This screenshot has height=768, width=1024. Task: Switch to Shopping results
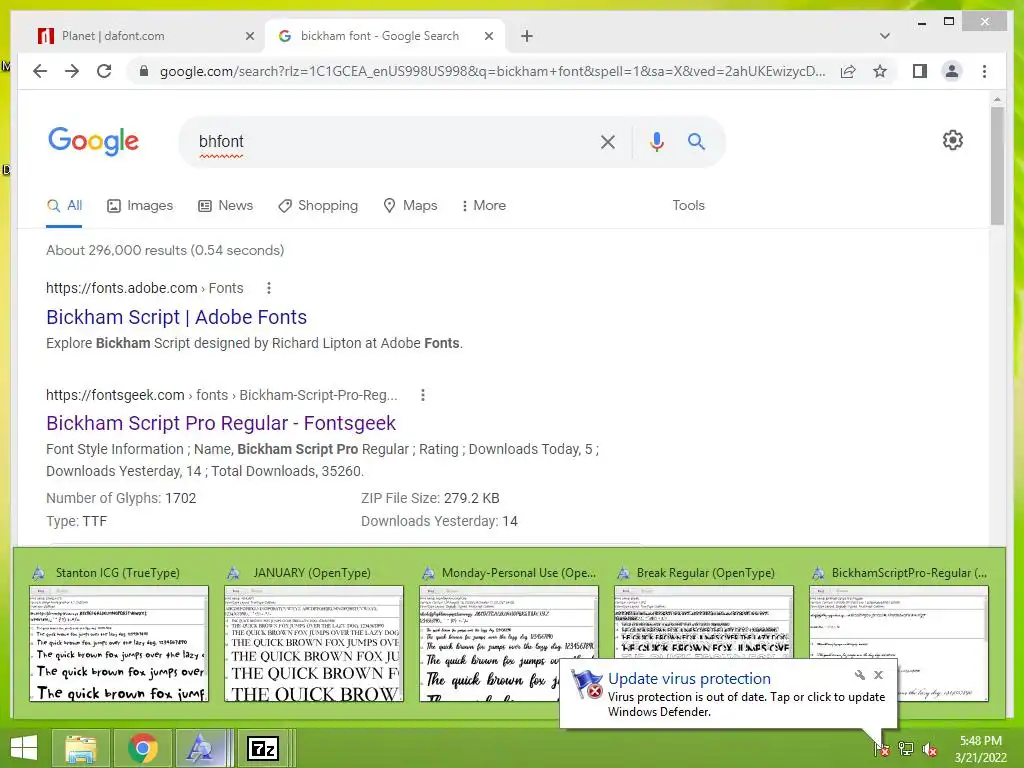pos(318,206)
